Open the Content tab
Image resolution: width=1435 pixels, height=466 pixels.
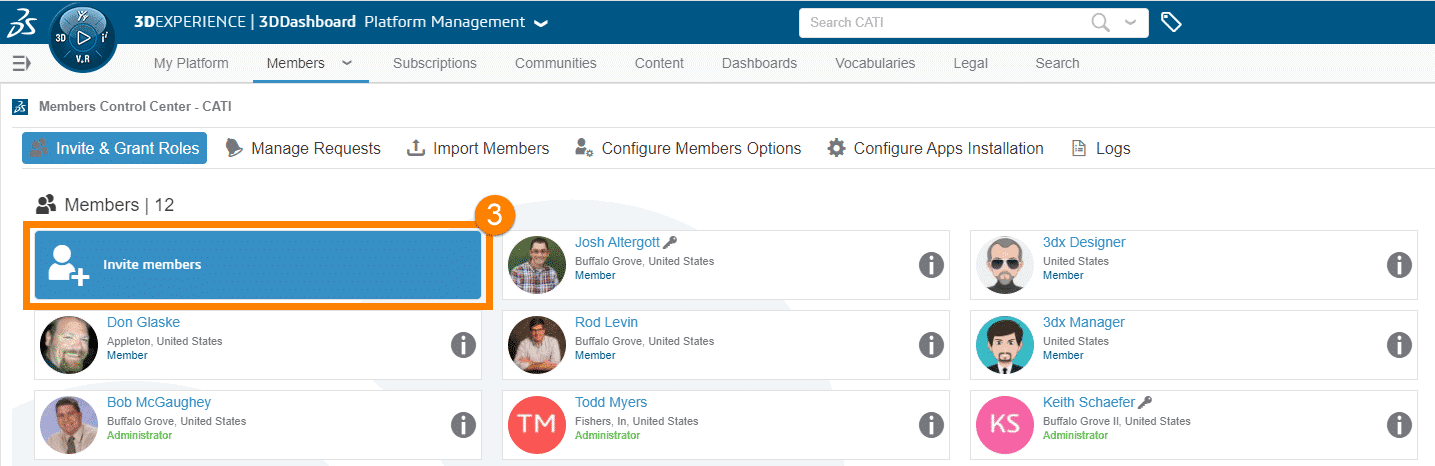[x=659, y=63]
